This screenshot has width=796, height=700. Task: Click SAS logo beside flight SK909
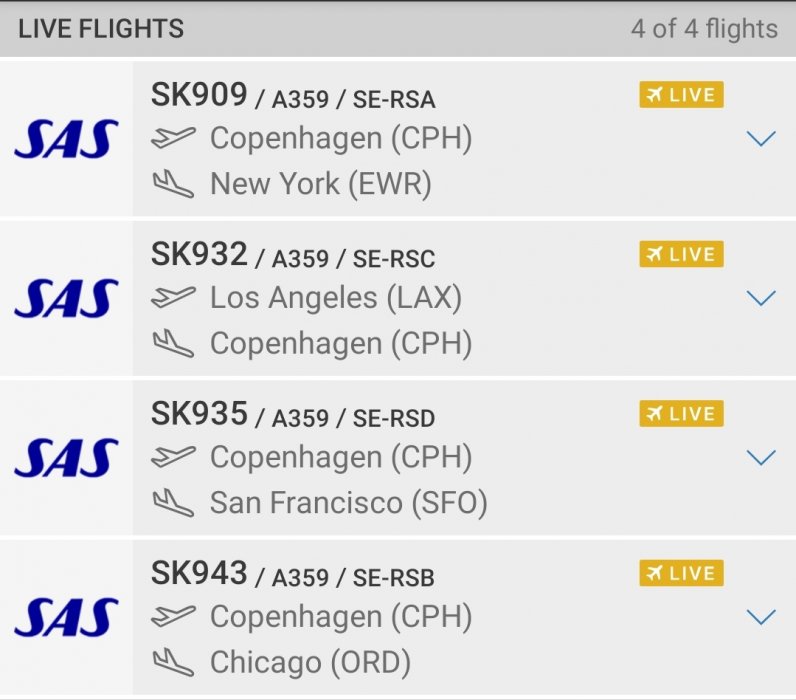[x=66, y=139]
